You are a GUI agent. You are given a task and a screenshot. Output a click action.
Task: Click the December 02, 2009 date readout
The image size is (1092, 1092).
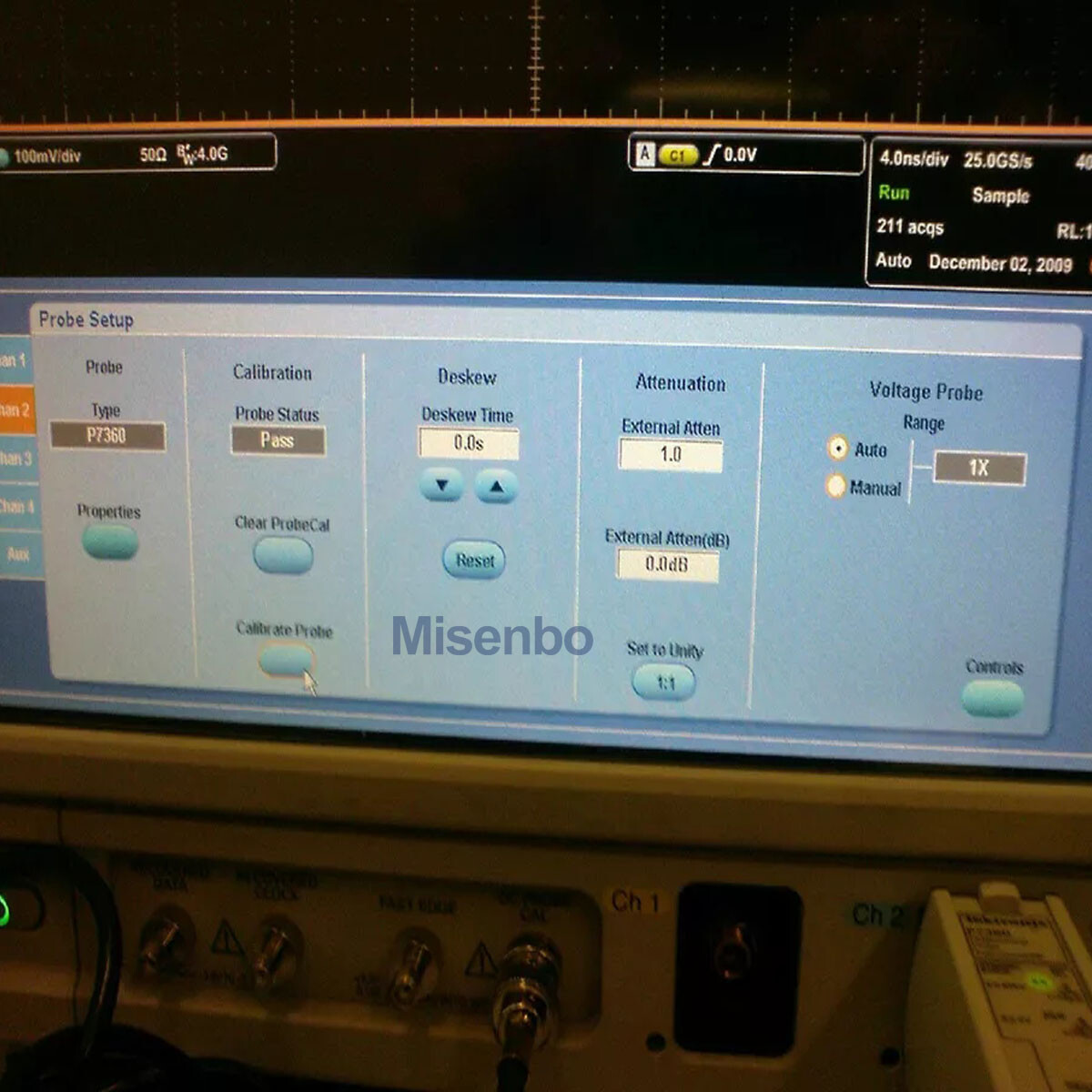pyautogui.click(x=1000, y=263)
